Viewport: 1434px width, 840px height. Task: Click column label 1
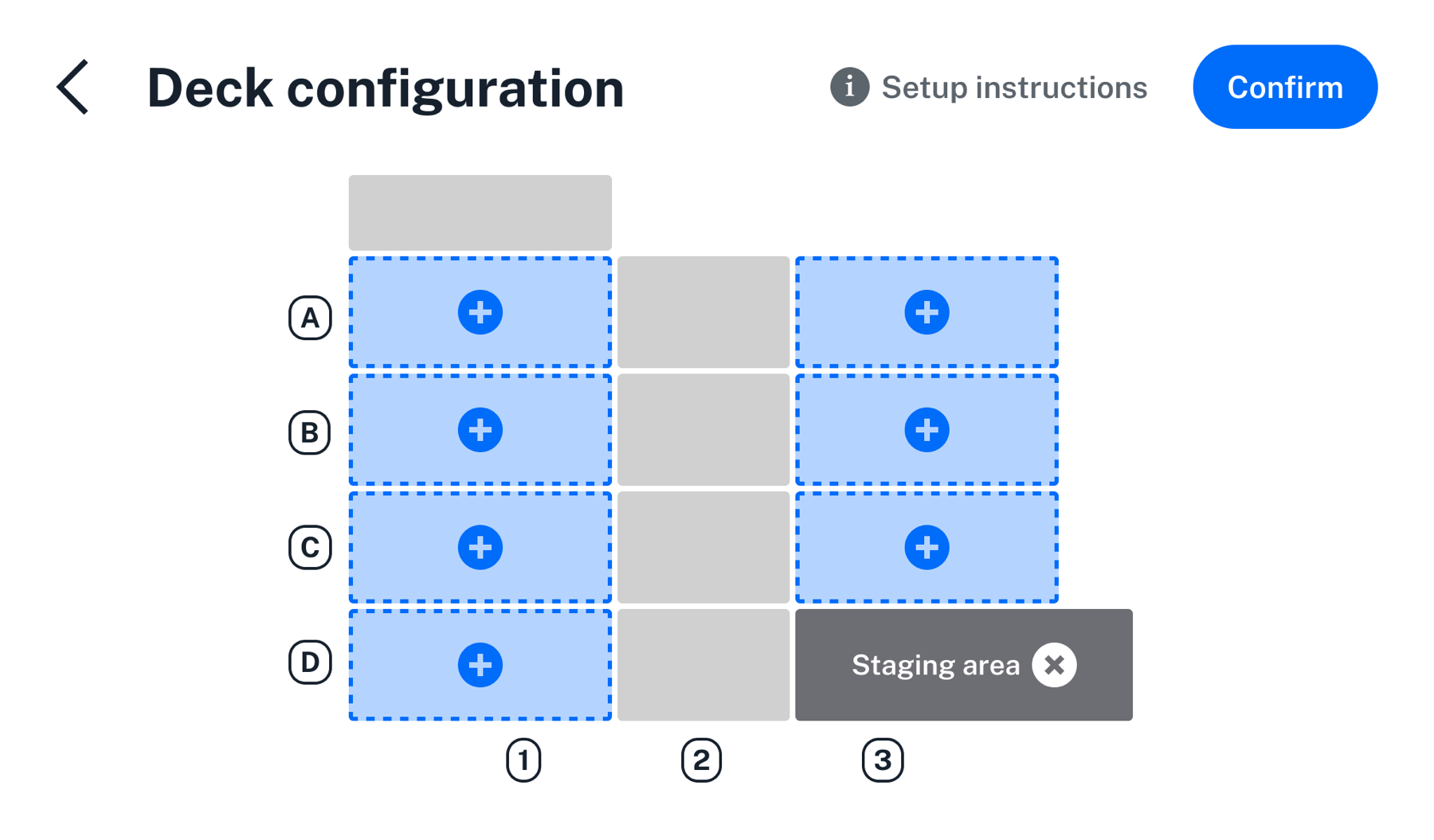pos(524,760)
